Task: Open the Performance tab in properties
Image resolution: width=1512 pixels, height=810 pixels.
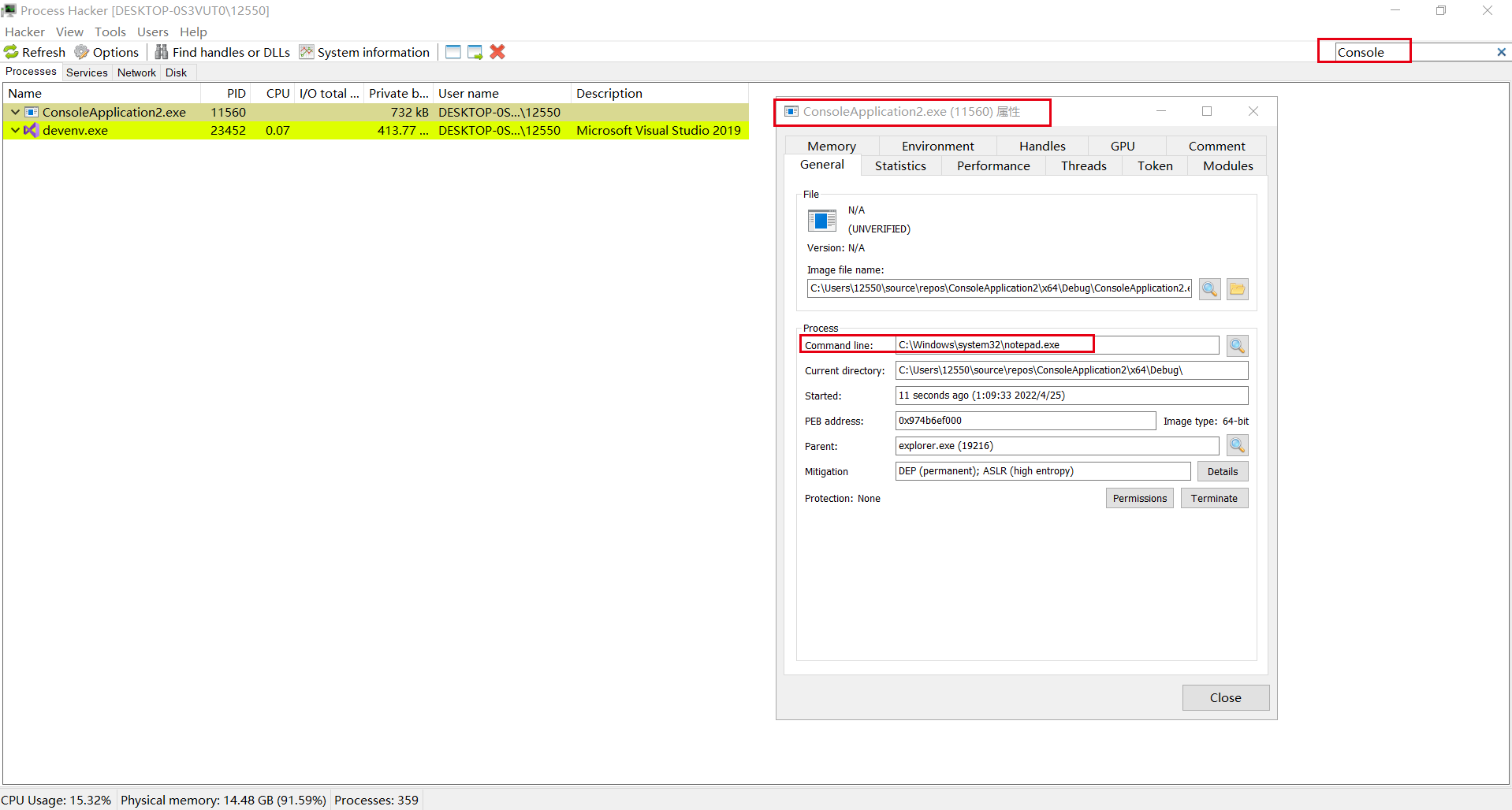Action: tap(993, 166)
